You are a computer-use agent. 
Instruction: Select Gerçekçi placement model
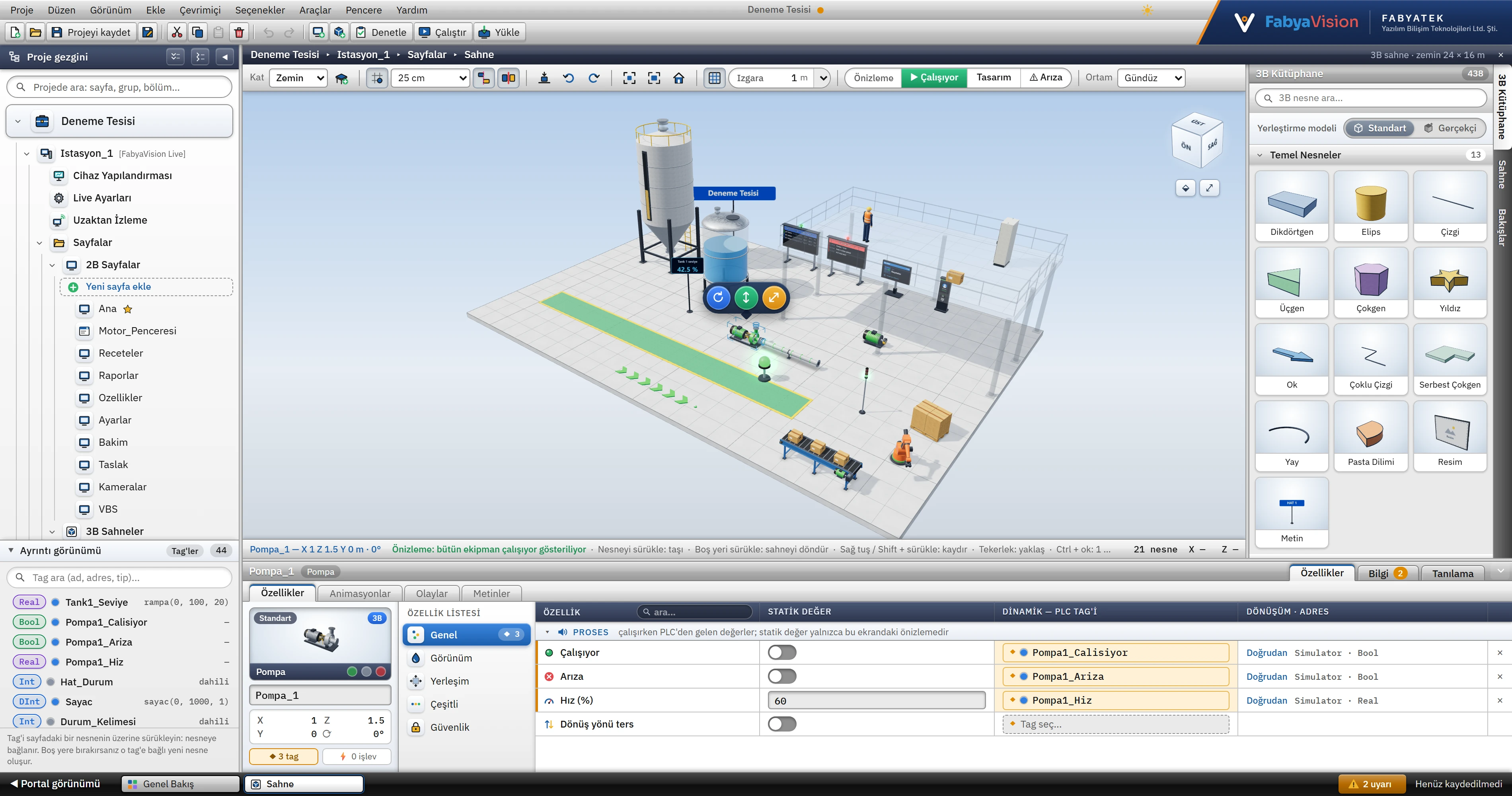point(1450,128)
